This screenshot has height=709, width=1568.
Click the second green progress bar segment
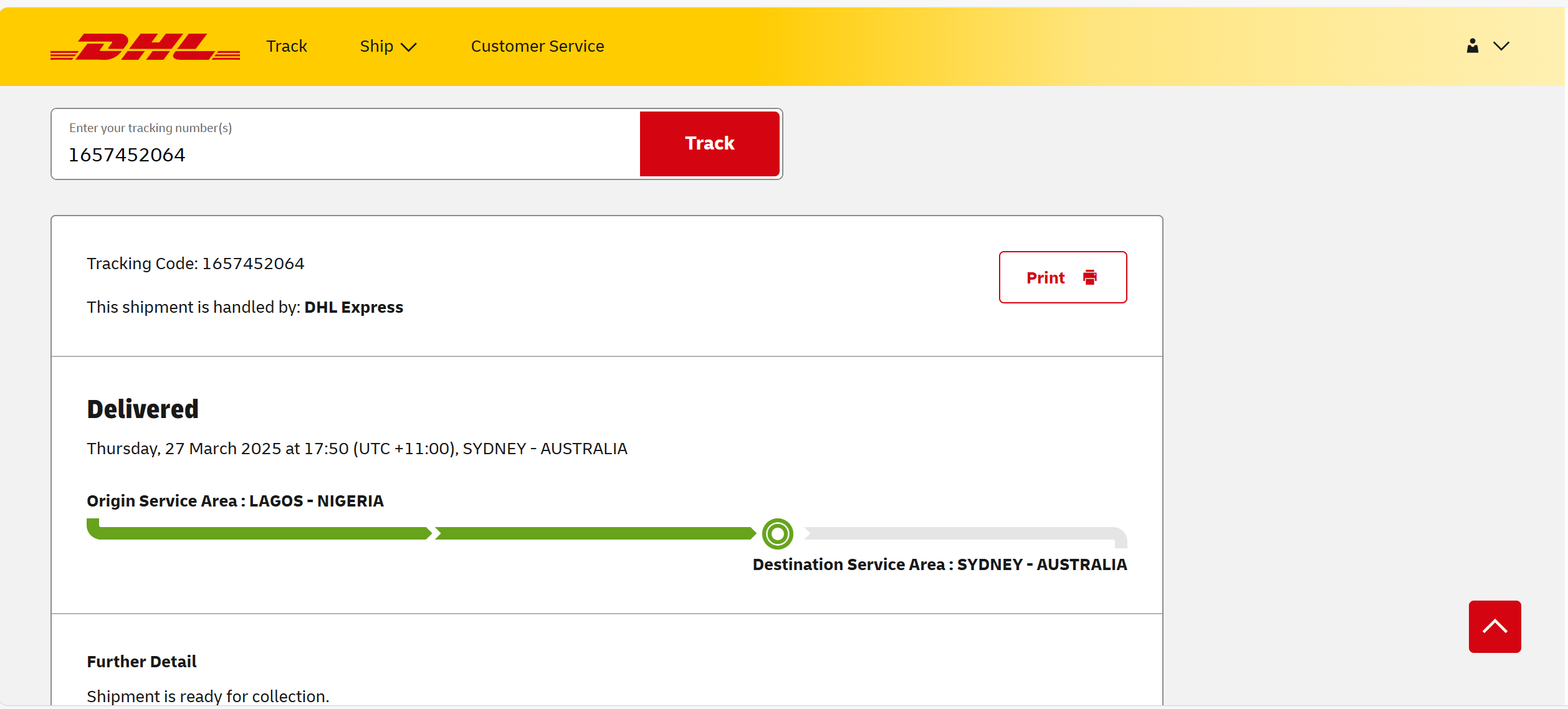pos(595,533)
